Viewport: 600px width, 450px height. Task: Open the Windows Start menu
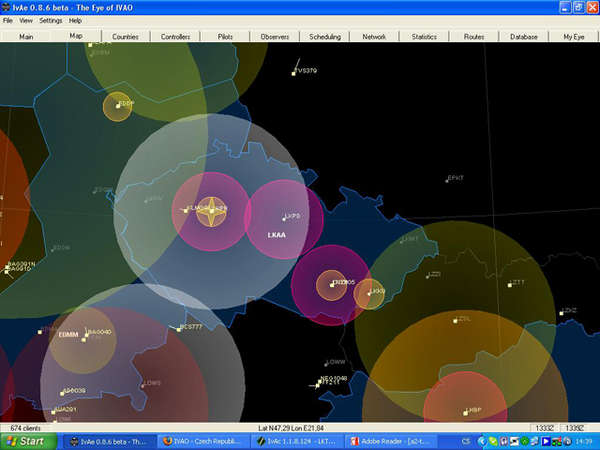point(28,442)
